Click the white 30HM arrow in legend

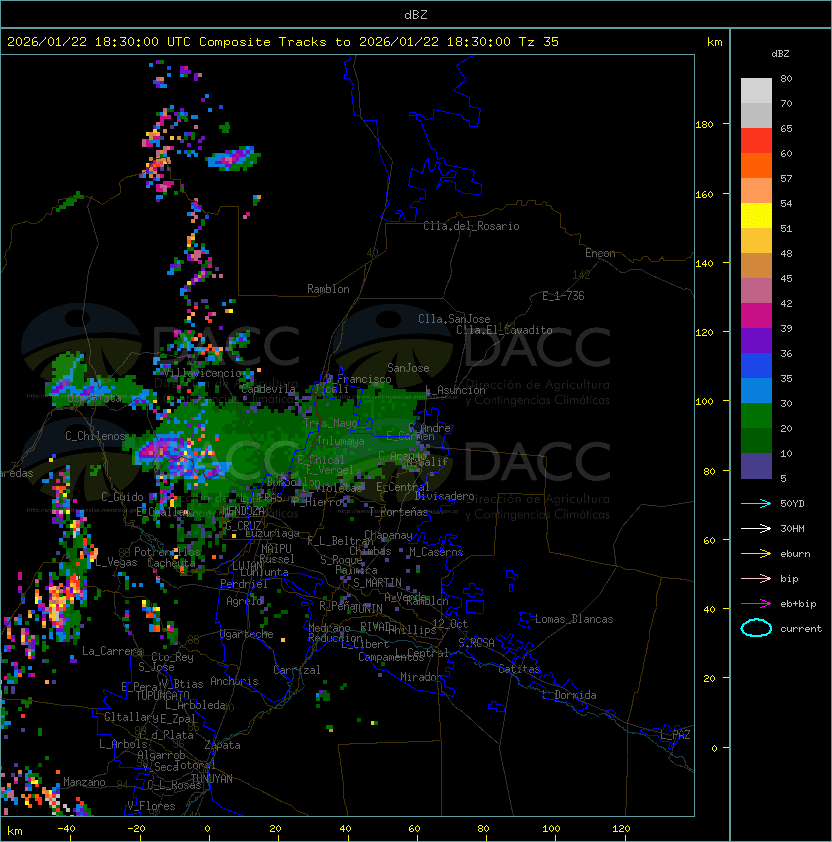(x=756, y=528)
